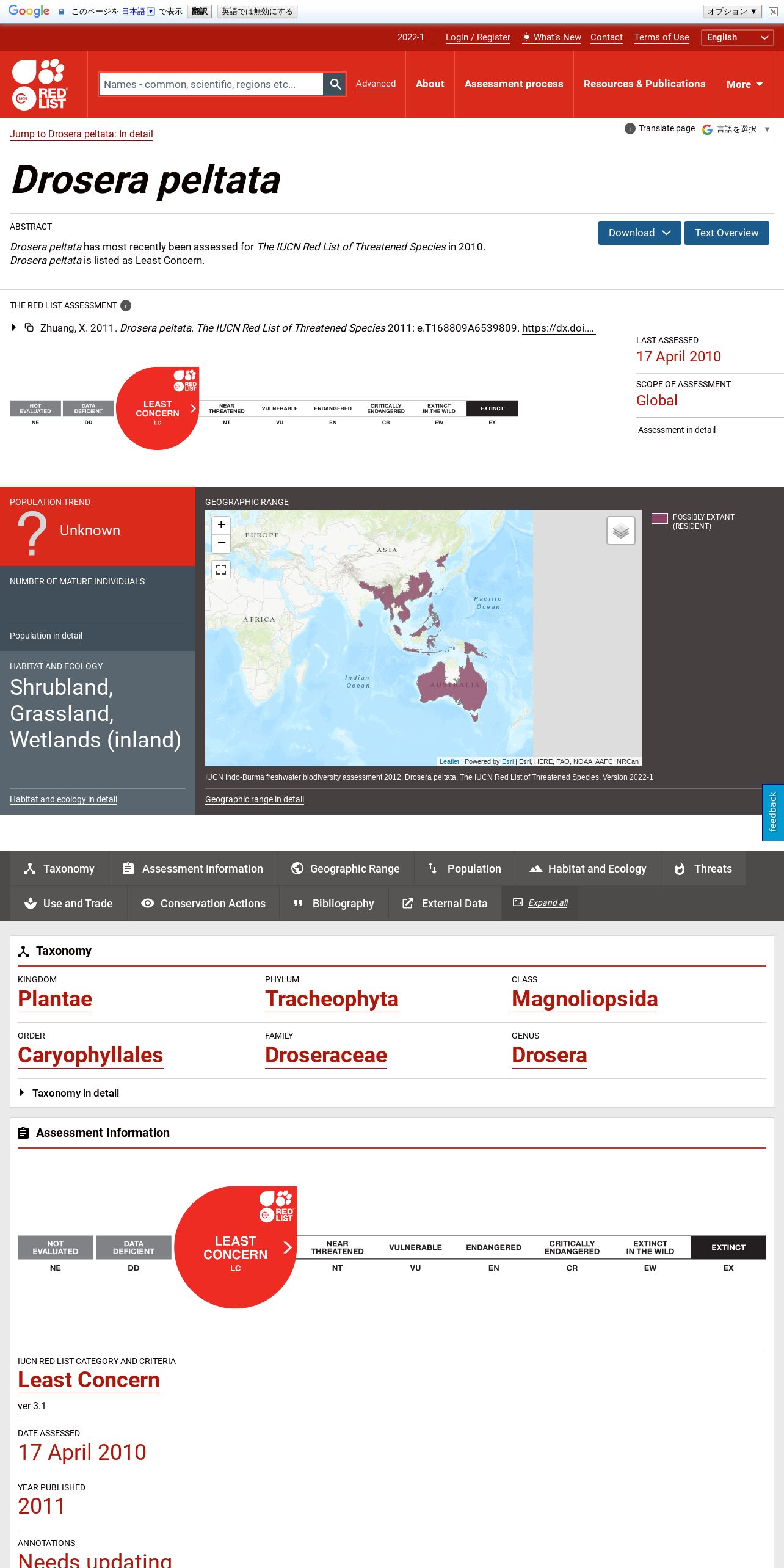Zoom out on the geographic range map
The image size is (784, 1568).
(x=221, y=543)
